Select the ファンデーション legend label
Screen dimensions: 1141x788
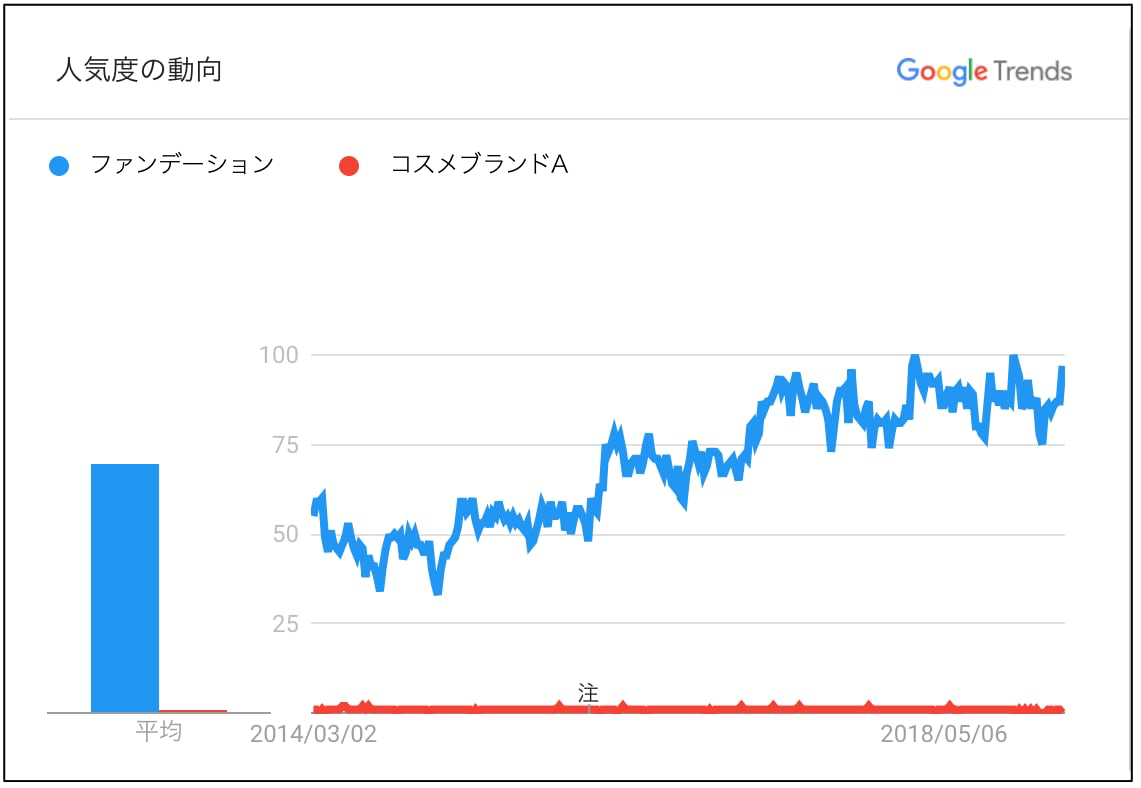pos(182,164)
